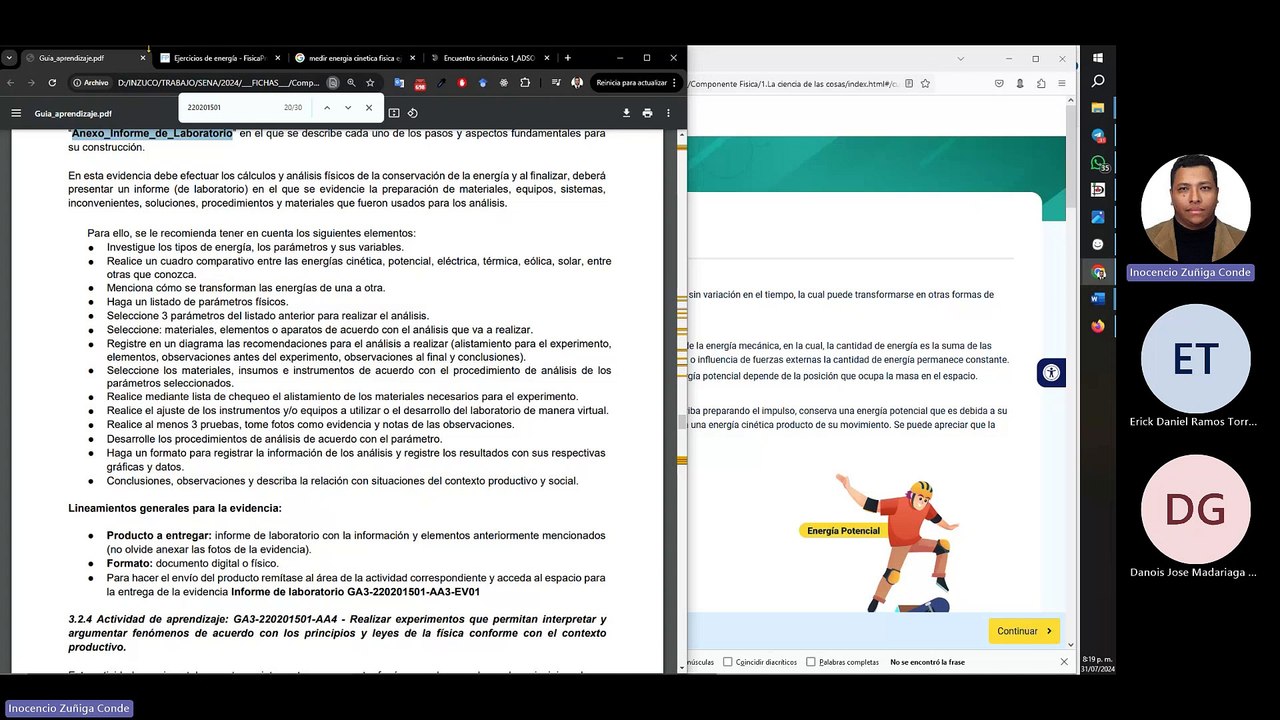Click the PDF search text field

(232, 107)
